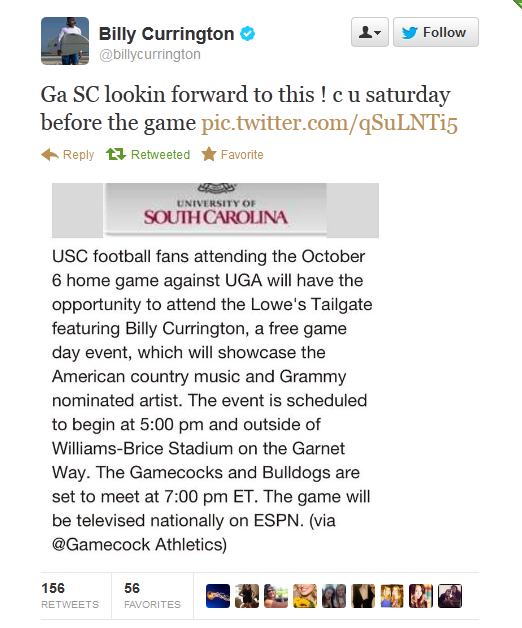
Task: View the 156 retweets list
Action: (x=70, y=596)
